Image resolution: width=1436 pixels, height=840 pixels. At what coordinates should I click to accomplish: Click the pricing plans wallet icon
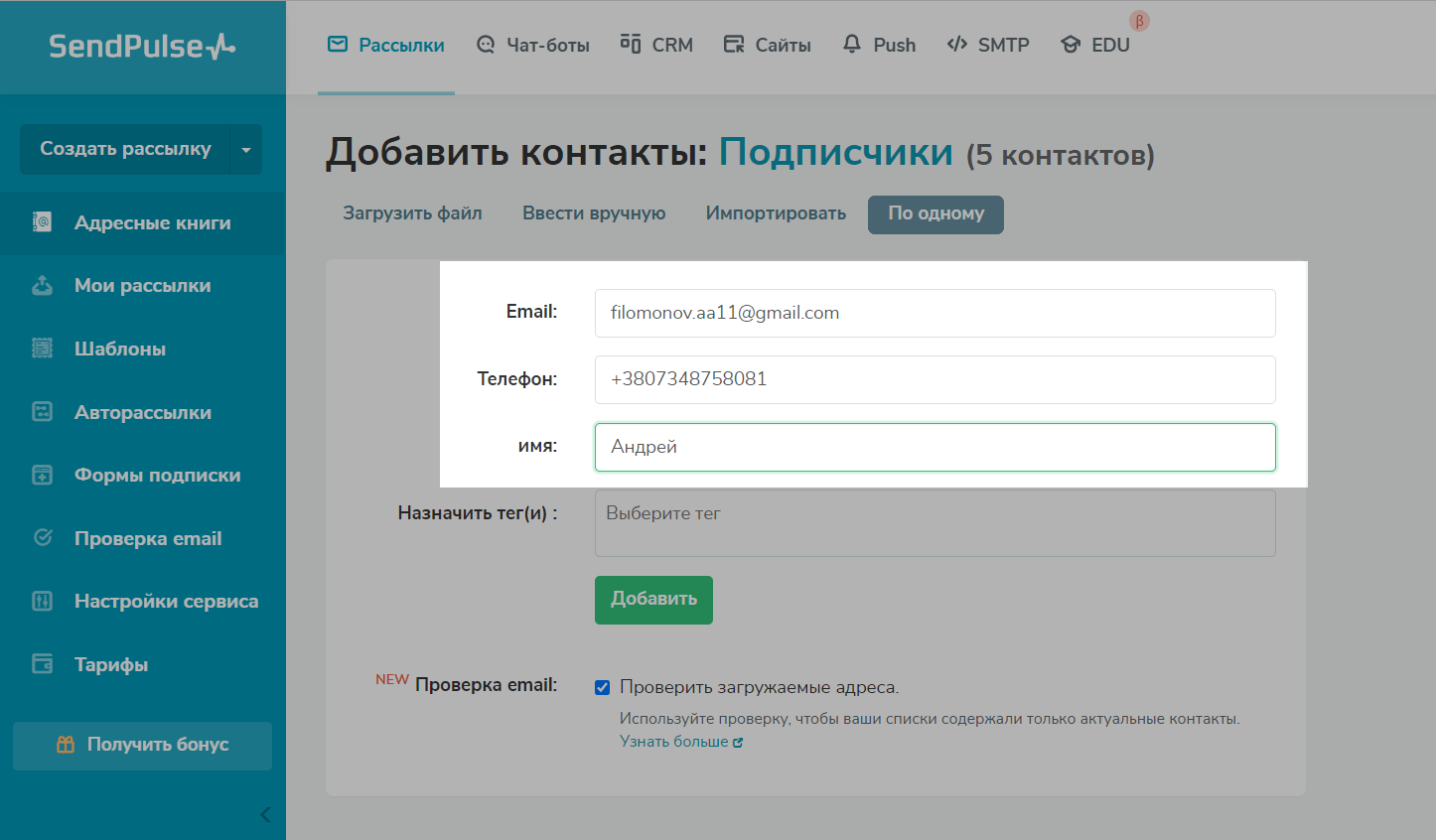tap(42, 664)
